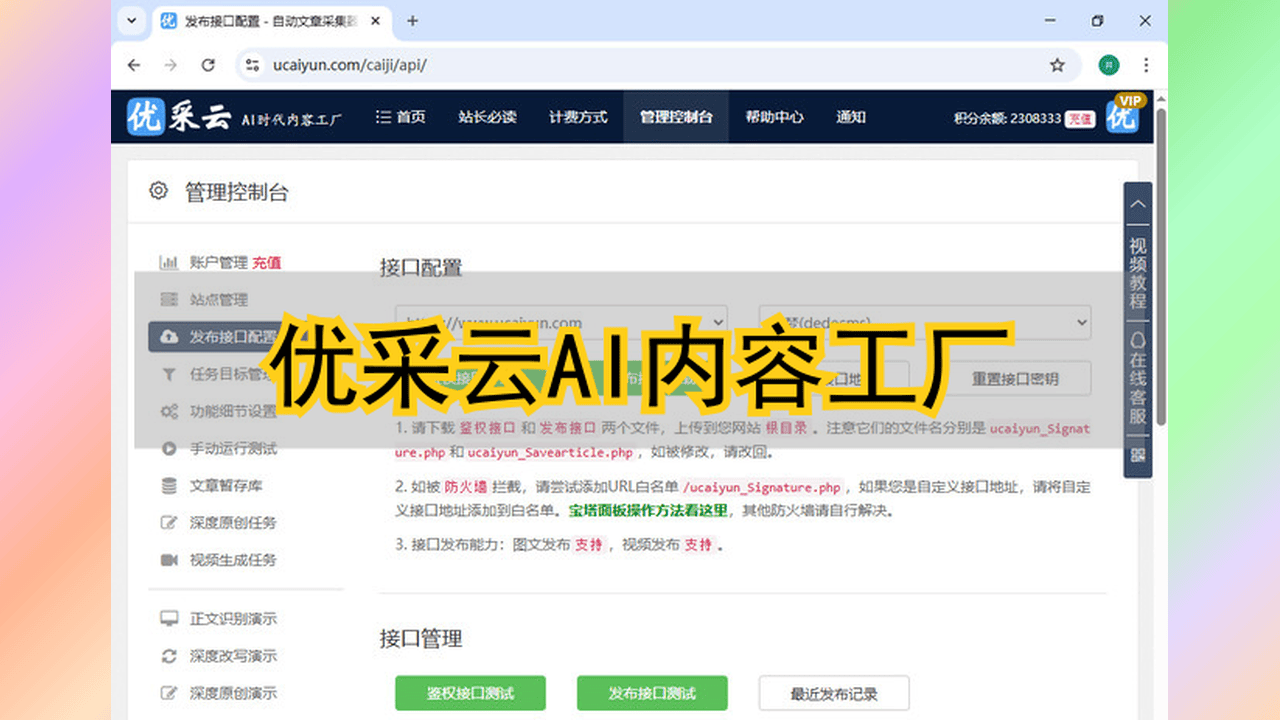Viewport: 1280px width, 720px height.
Task: Click the 深度改写演示 refresh icon
Action: (169, 656)
